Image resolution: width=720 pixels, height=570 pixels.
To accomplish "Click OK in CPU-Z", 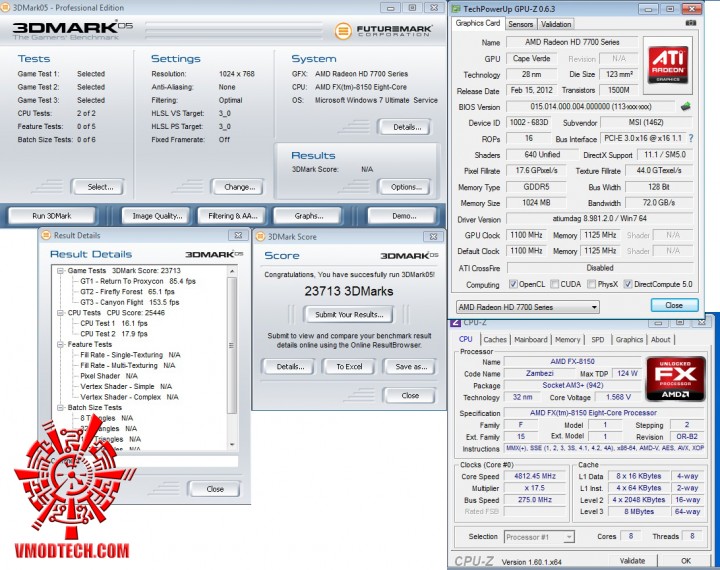I will 686,561.
